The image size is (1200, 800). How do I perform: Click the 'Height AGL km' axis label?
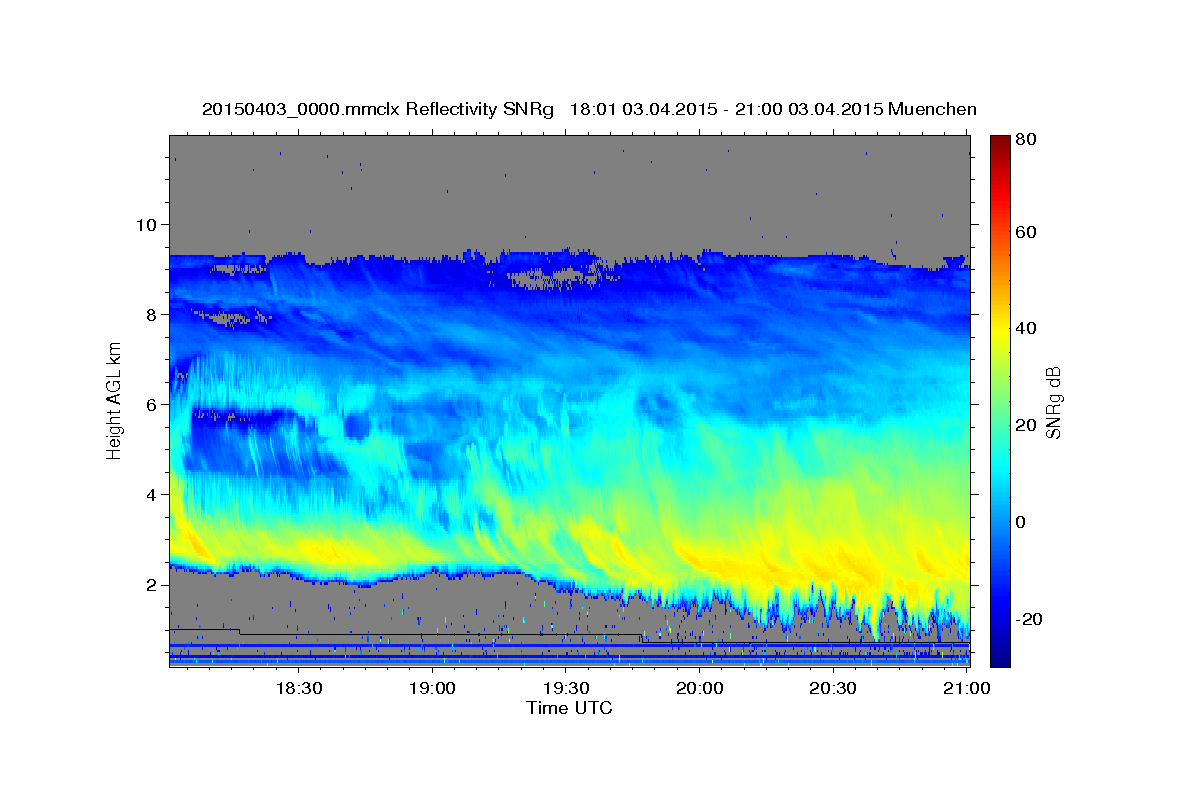114,399
